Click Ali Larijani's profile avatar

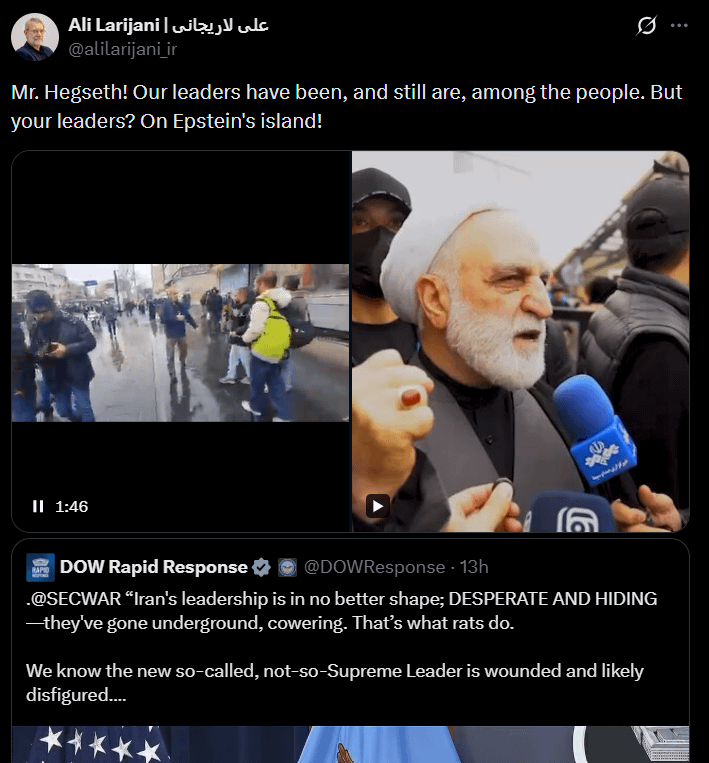point(34,37)
